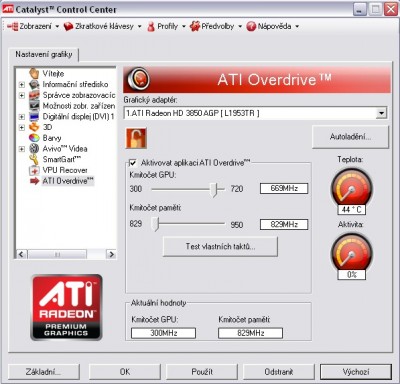This screenshot has width=400, height=384.
Task: Click the Odstranit button
Action: click(x=279, y=372)
